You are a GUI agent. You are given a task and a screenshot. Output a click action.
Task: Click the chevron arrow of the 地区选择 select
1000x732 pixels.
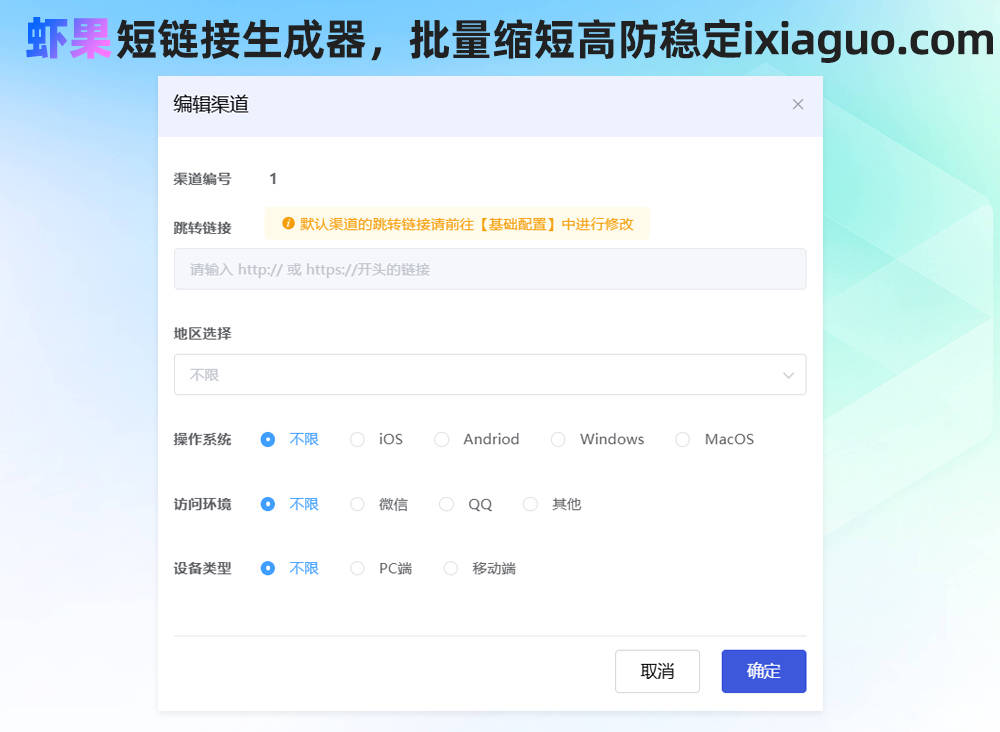(788, 375)
